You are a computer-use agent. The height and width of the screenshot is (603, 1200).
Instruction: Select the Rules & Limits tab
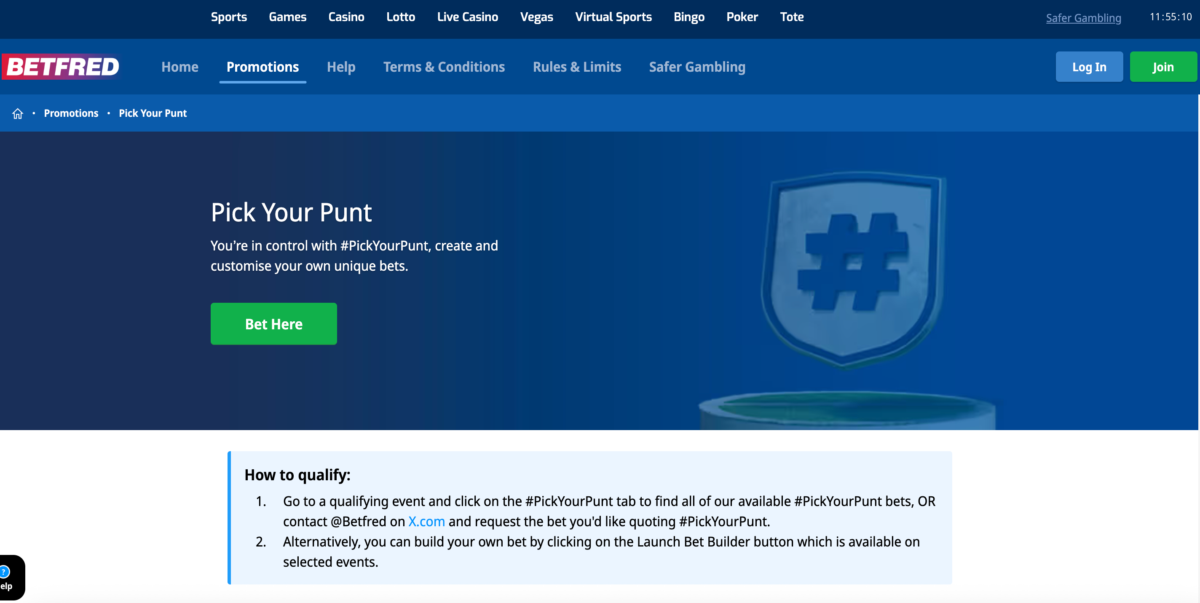[x=577, y=67]
